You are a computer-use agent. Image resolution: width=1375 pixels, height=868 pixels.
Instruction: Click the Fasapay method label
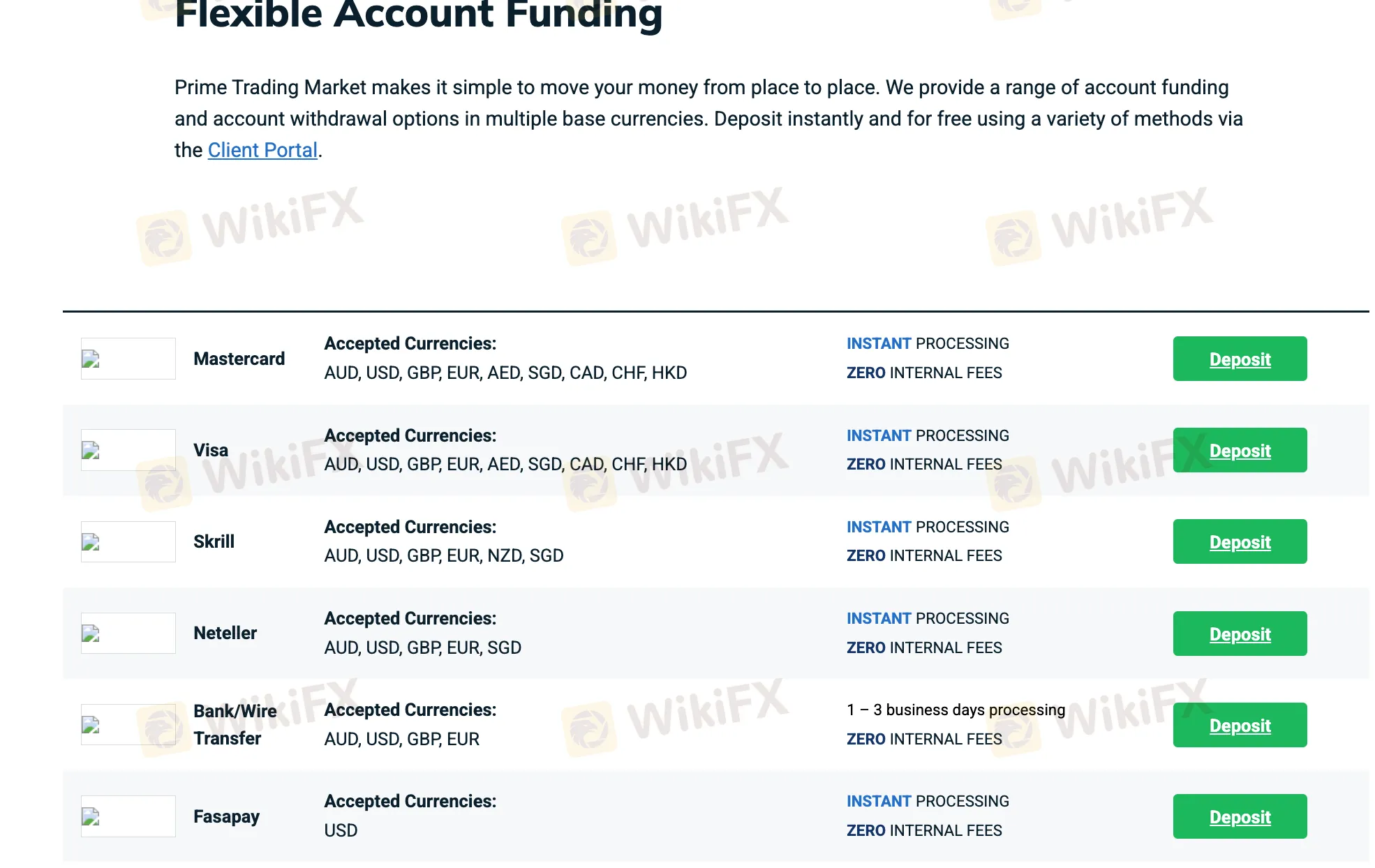[226, 816]
